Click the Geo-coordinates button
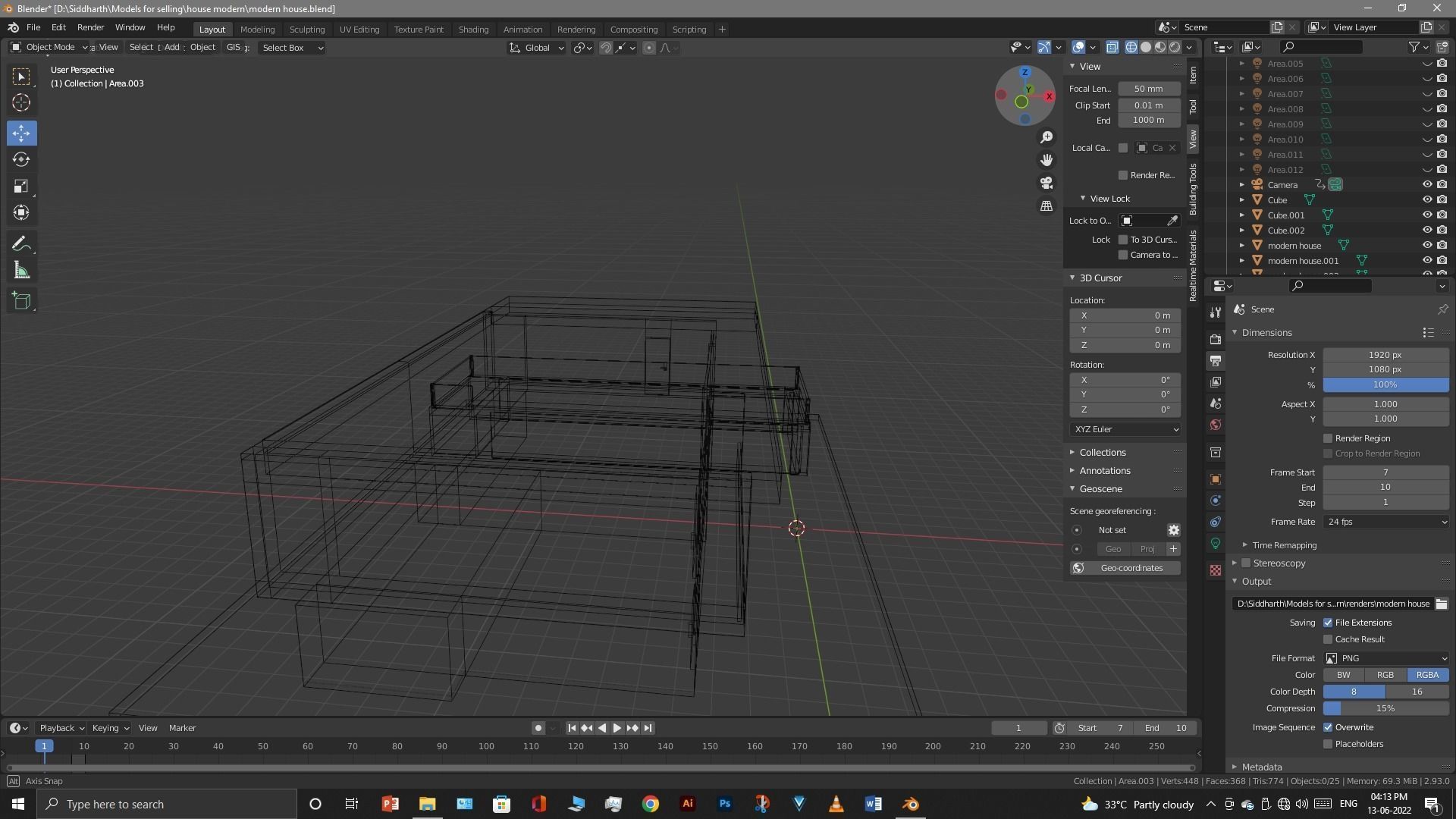Screen dimensions: 1456x819 tap(1125, 568)
